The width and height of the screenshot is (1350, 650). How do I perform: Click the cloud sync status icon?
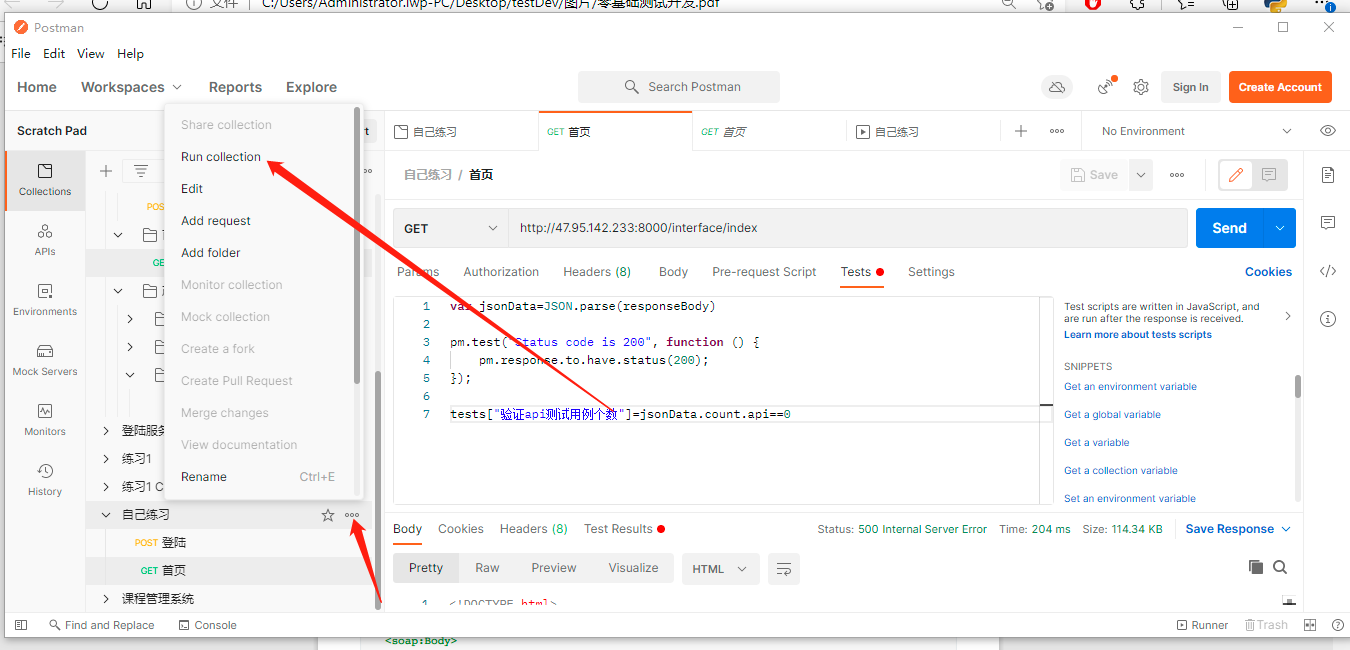click(1057, 87)
